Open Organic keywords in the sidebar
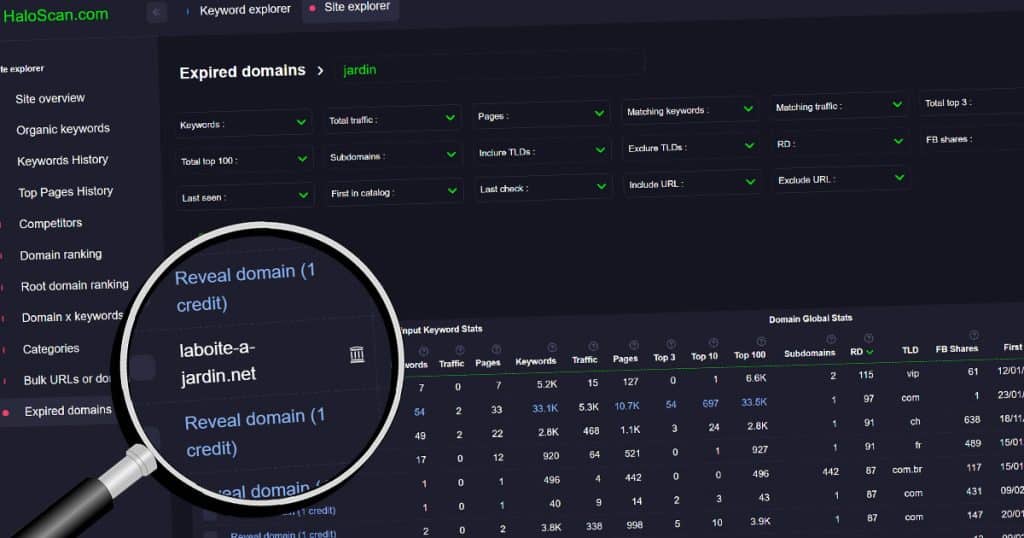This screenshot has width=1024, height=538. 63,129
